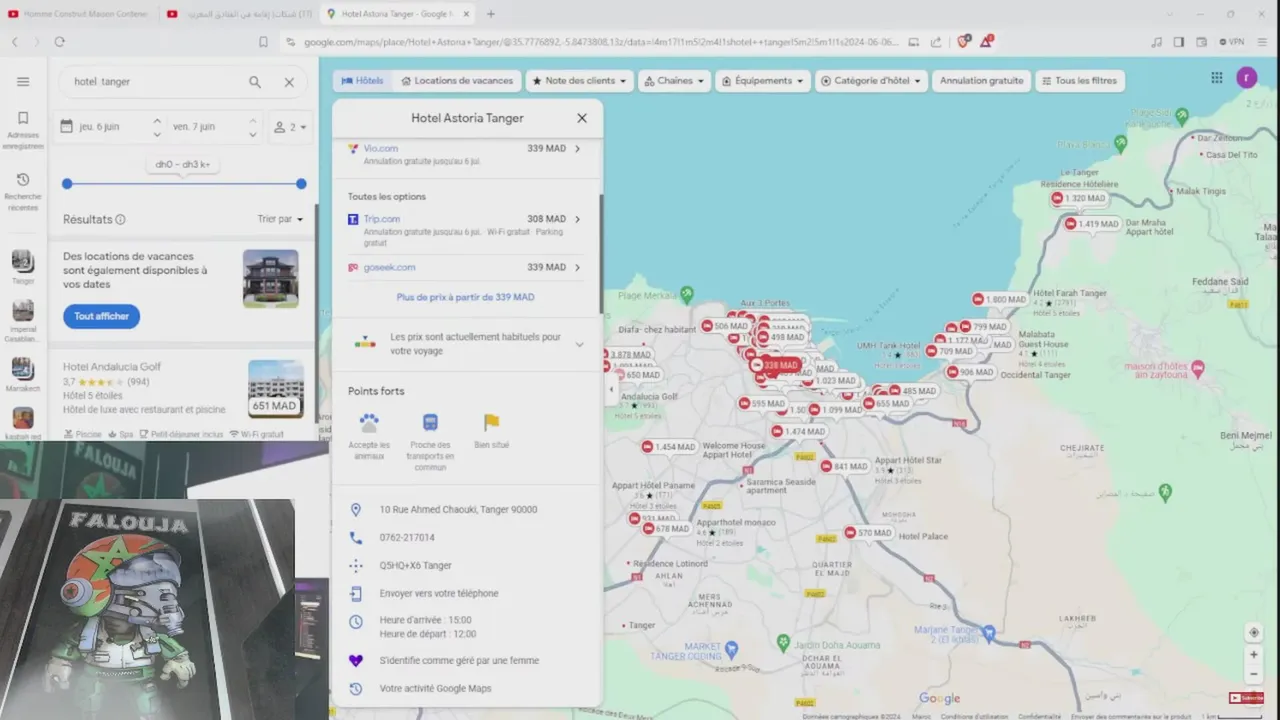This screenshot has width=1280, height=720.
Task: Click the 1.454 MAD map price marker
Action: click(668, 447)
